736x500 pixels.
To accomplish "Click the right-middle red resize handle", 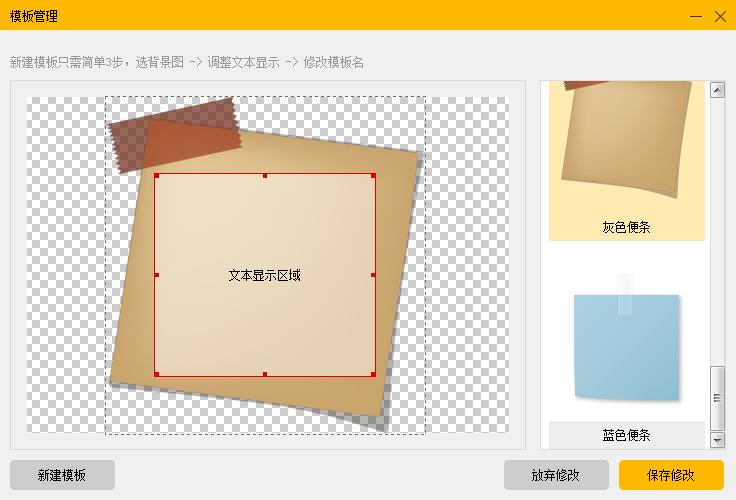I will 374,275.
